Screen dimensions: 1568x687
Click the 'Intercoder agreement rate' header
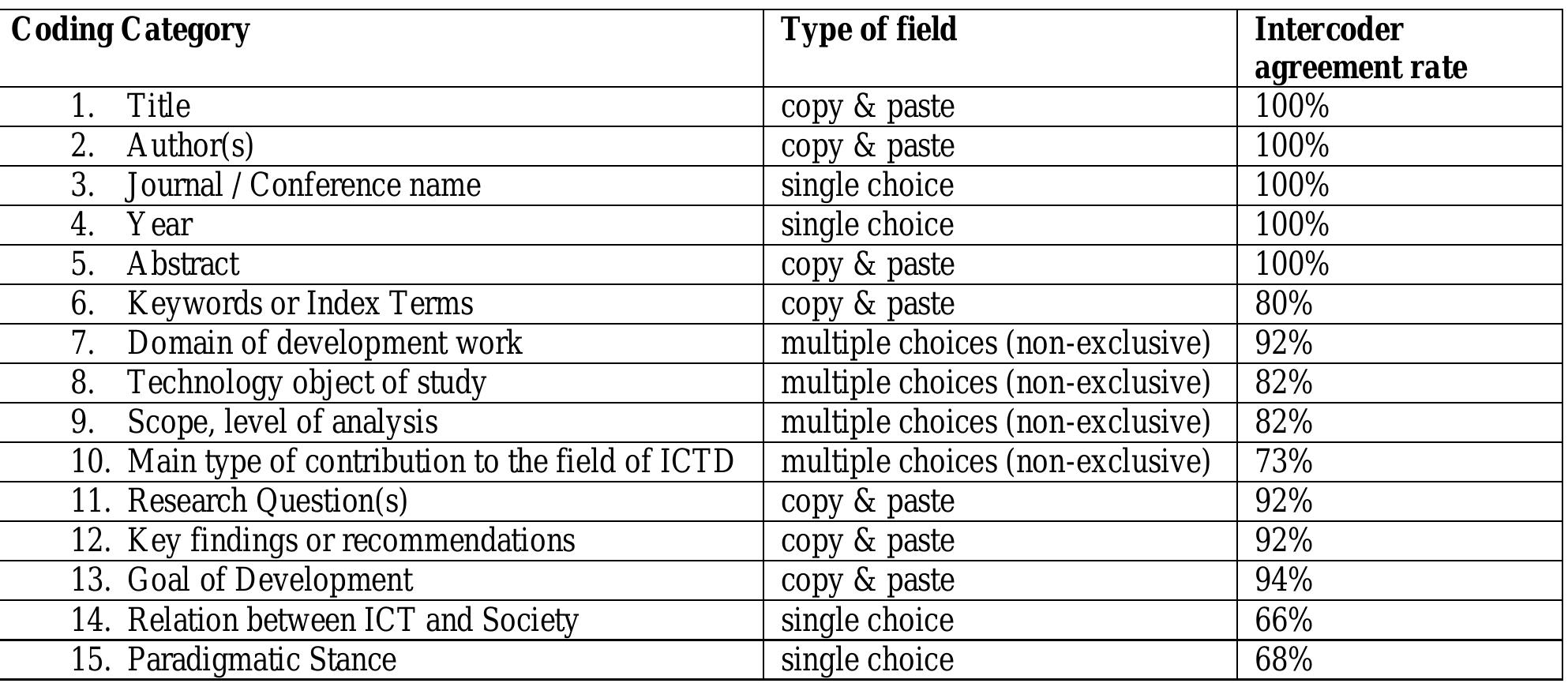[1360, 48]
